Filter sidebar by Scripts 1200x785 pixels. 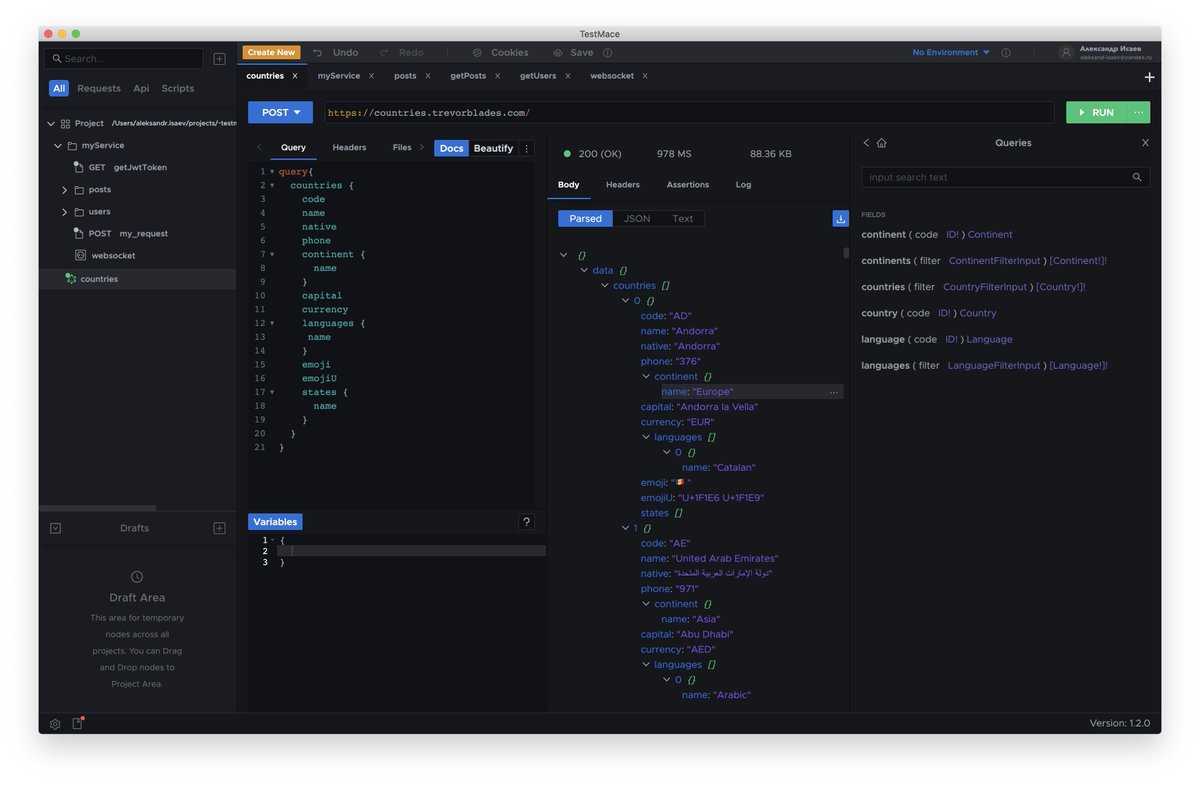178,88
